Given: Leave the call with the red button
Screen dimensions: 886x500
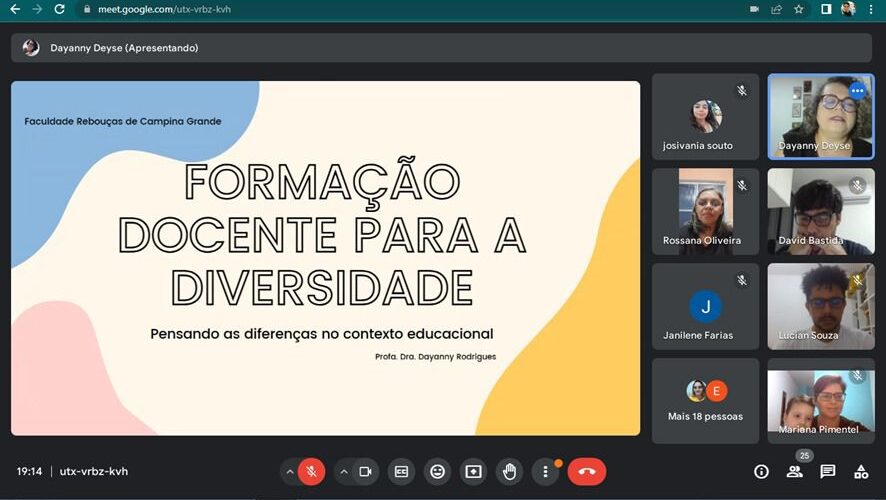Looking at the screenshot, I should click(x=587, y=471).
